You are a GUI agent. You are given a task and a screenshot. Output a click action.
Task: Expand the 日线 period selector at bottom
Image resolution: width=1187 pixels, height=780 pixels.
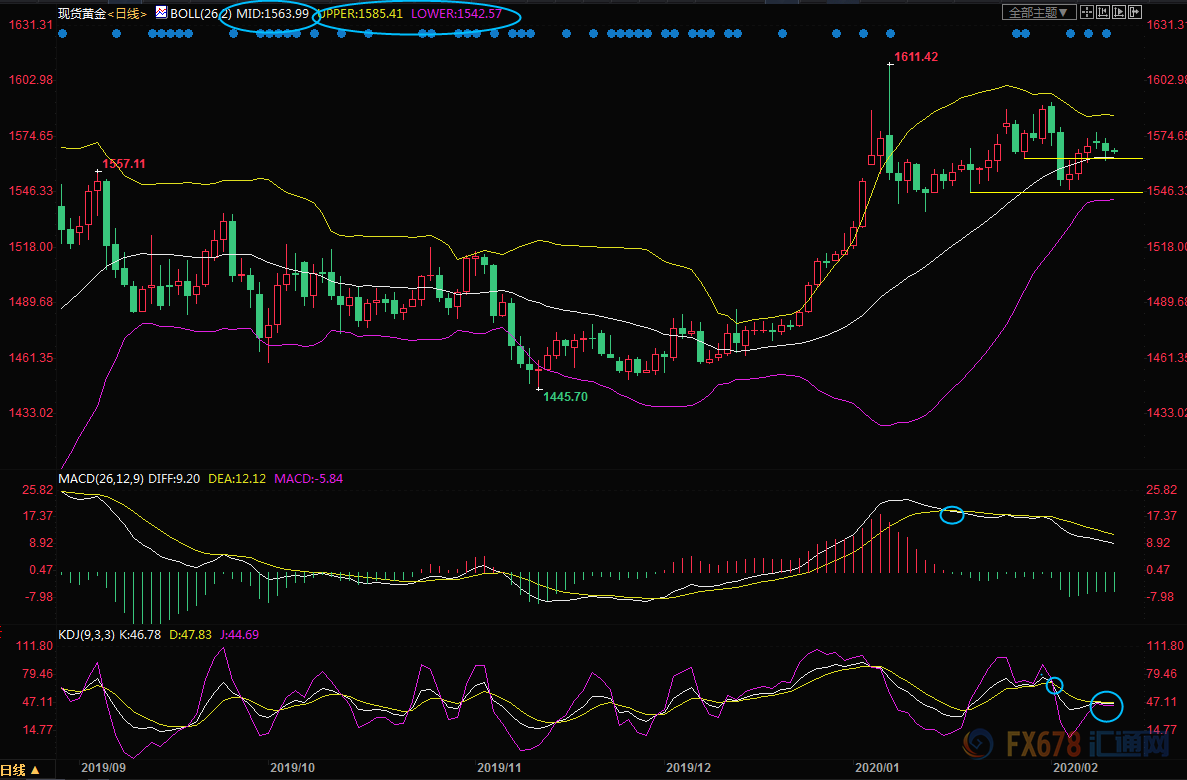(20, 770)
